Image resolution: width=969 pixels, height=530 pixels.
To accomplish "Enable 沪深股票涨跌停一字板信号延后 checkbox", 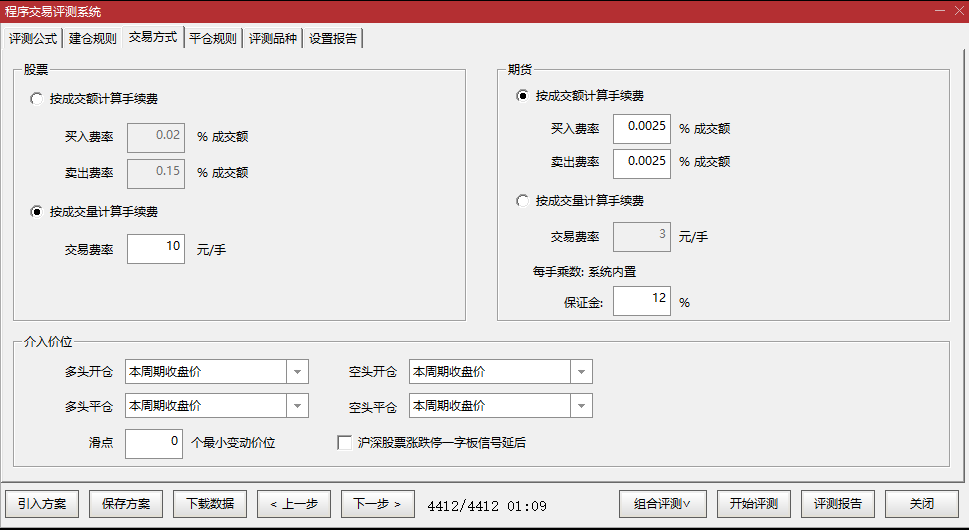I will [345, 442].
